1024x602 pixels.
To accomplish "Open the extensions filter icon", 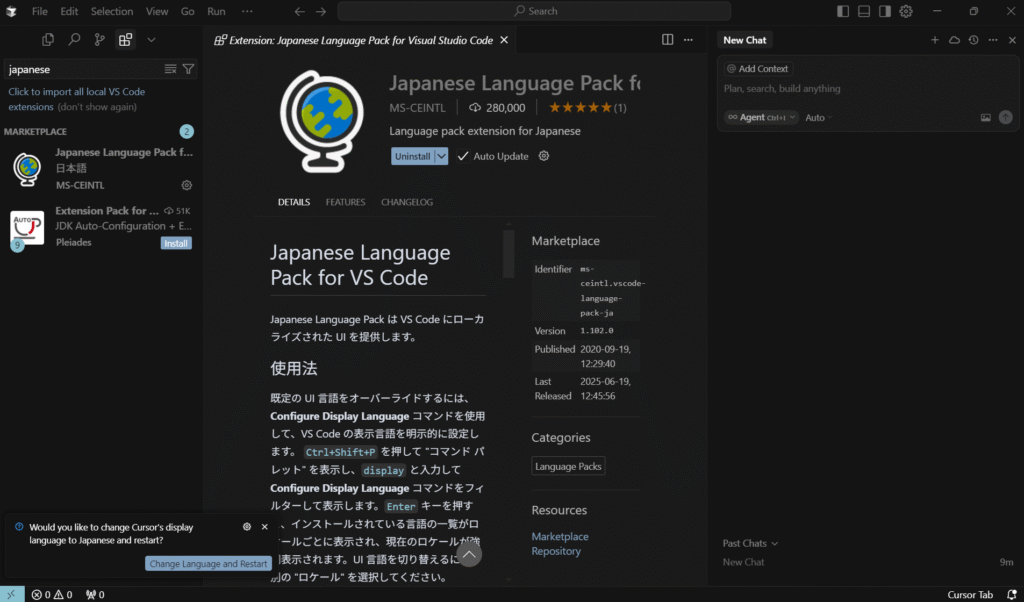I will pyautogui.click(x=188, y=69).
